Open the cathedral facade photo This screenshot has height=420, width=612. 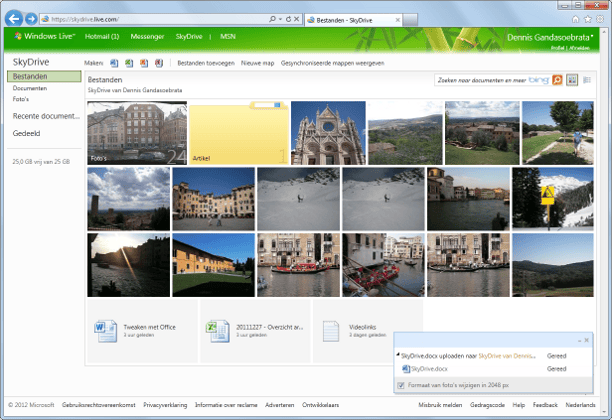328,133
